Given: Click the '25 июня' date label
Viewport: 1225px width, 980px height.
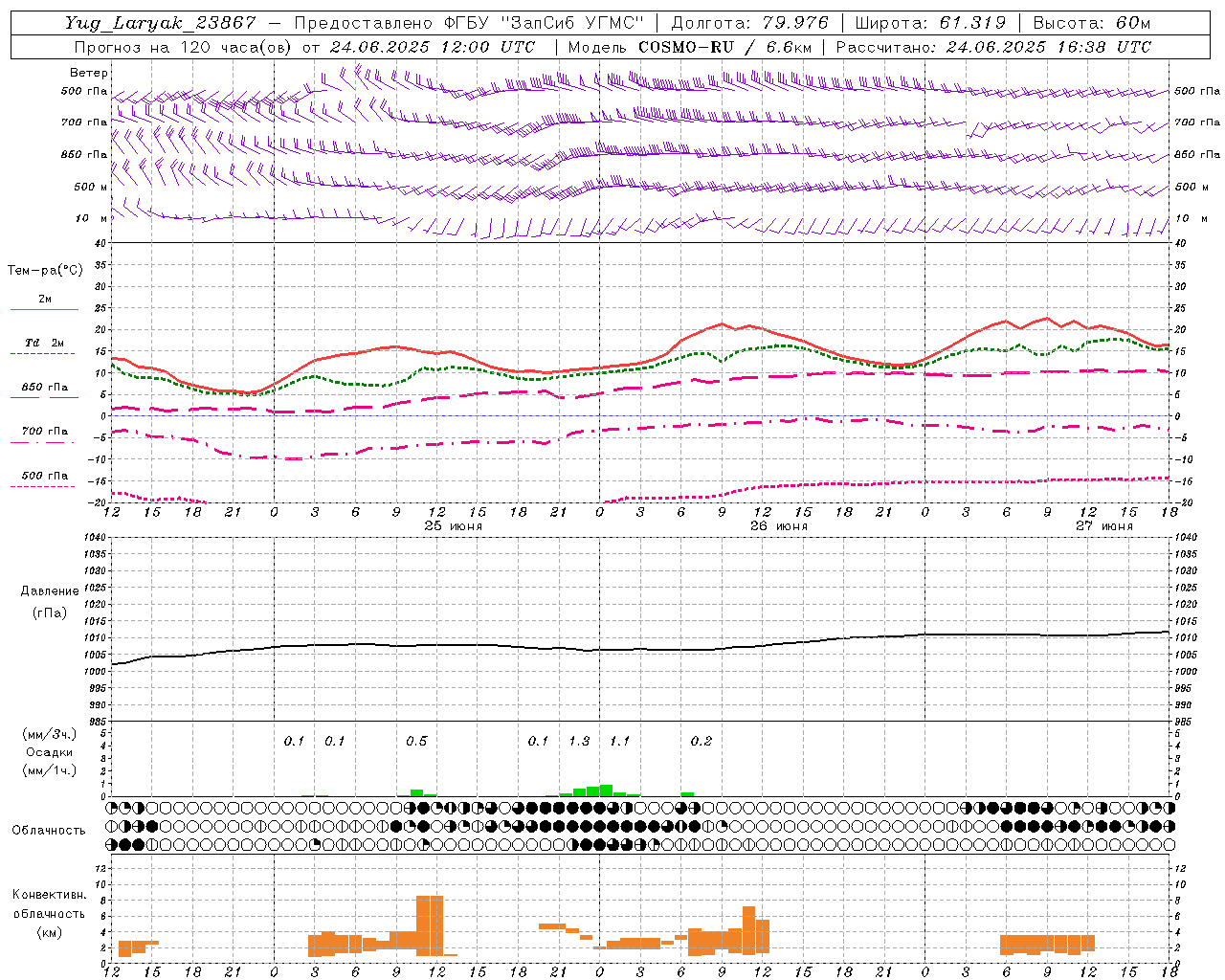Looking at the screenshot, I should 454,526.
